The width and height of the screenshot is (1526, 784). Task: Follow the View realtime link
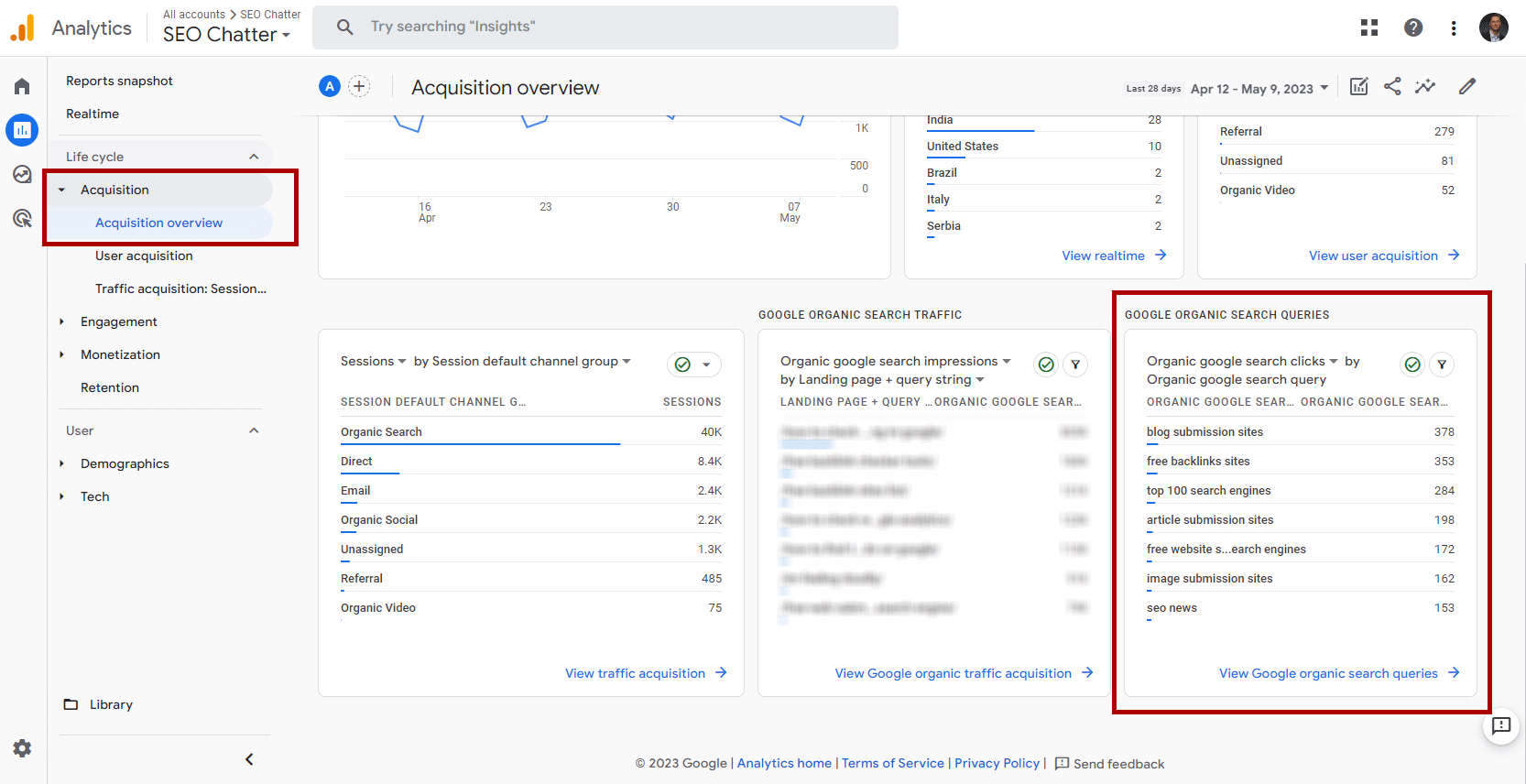click(1114, 256)
